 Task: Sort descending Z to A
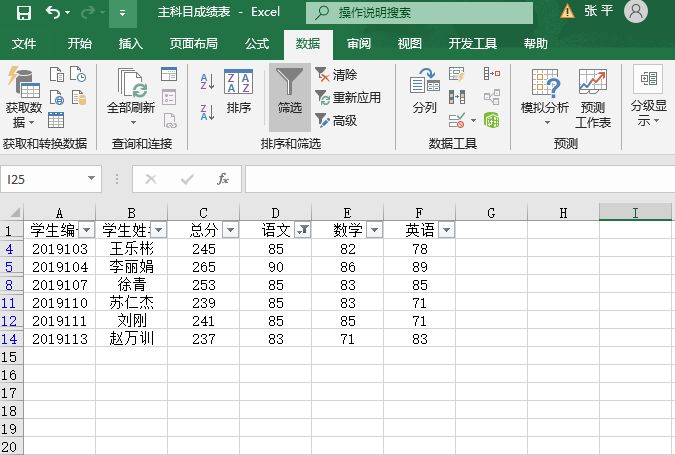pyautogui.click(x=207, y=112)
